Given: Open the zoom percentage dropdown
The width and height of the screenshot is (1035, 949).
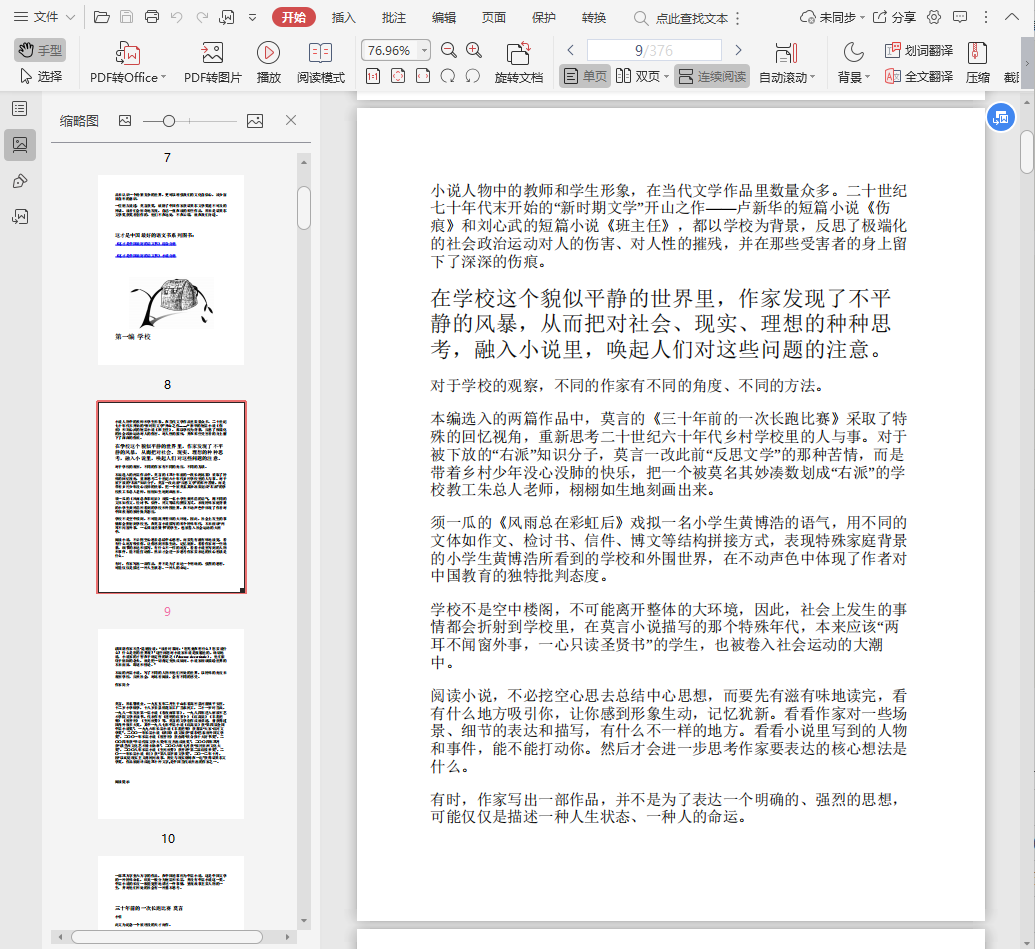Looking at the screenshot, I should (424, 50).
